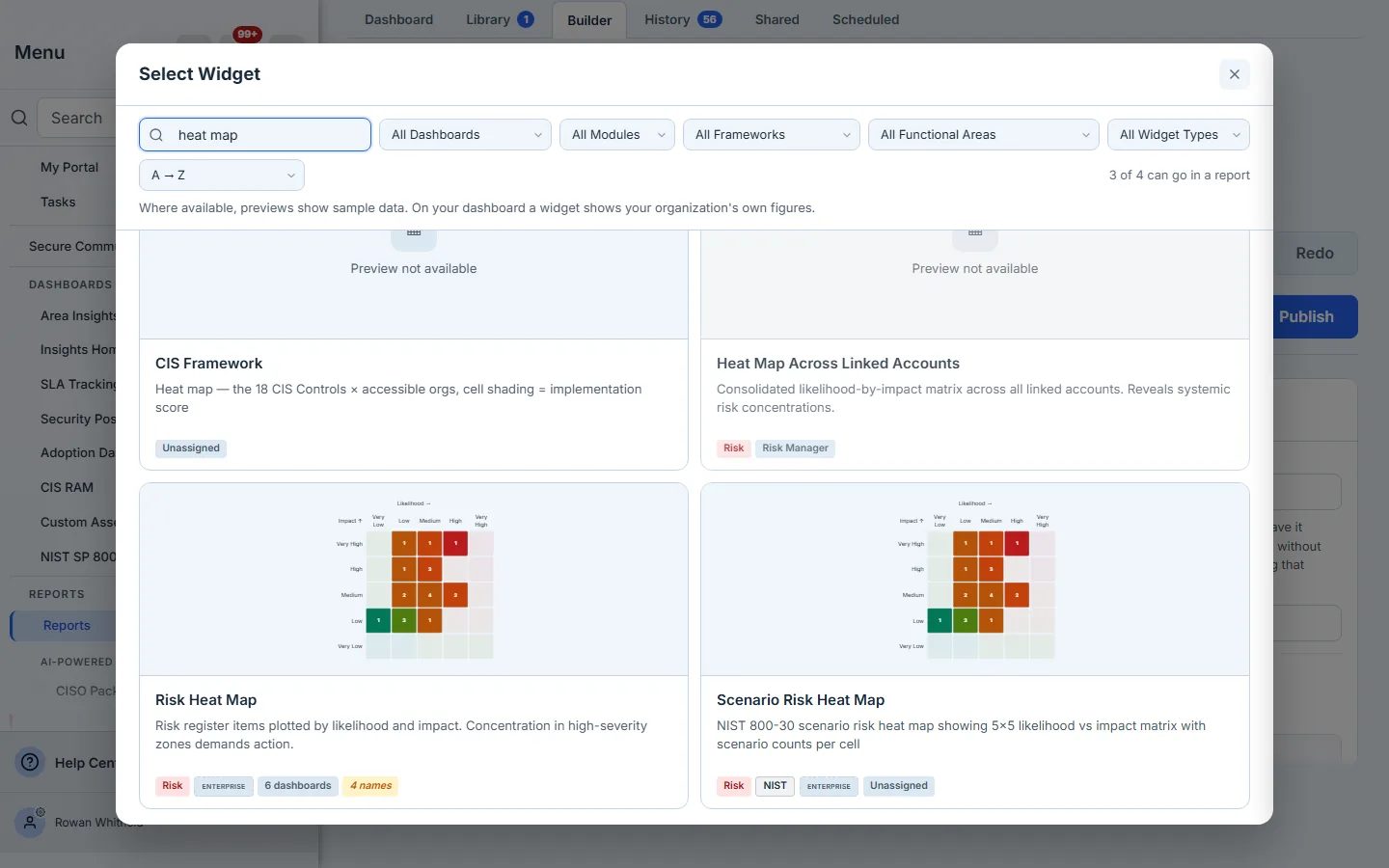The height and width of the screenshot is (868, 1389).
Task: Open the All Dashboards filter dropdown
Action: click(x=465, y=135)
